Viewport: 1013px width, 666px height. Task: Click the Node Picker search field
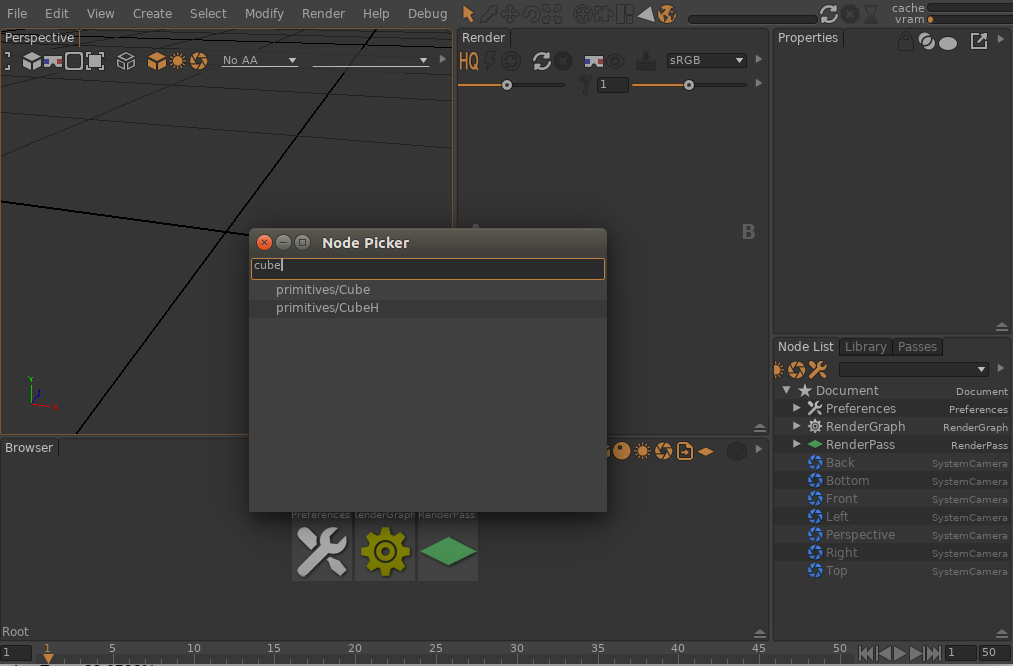pos(427,269)
